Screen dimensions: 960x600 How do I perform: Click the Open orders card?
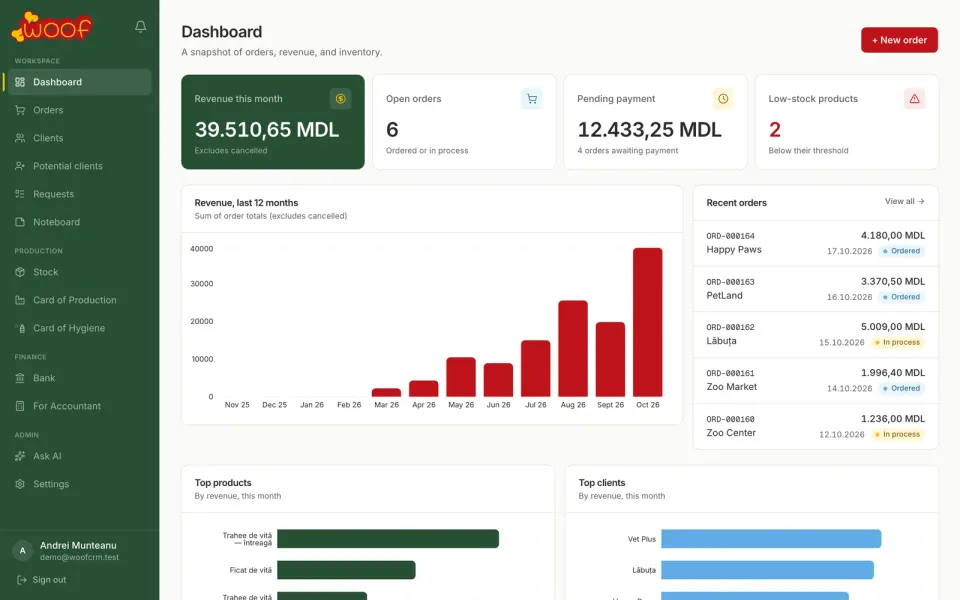[464, 122]
